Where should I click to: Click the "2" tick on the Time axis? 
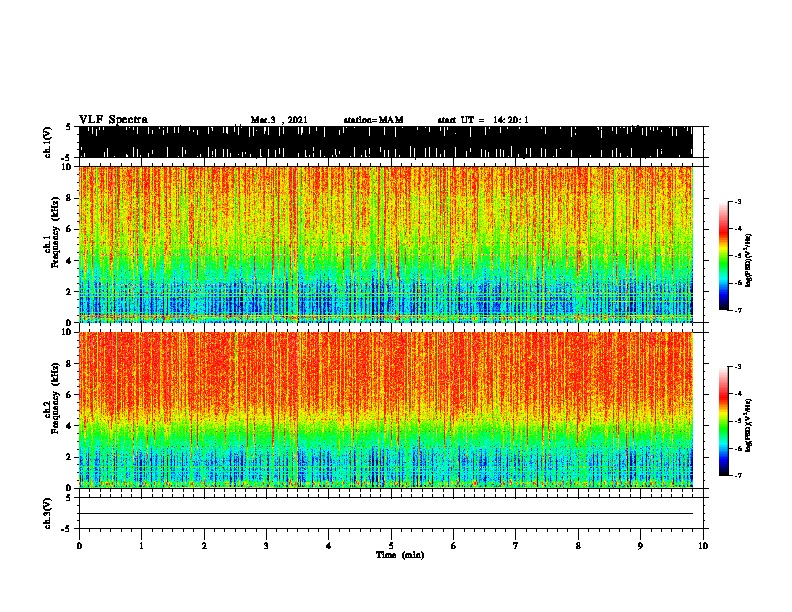point(204,546)
